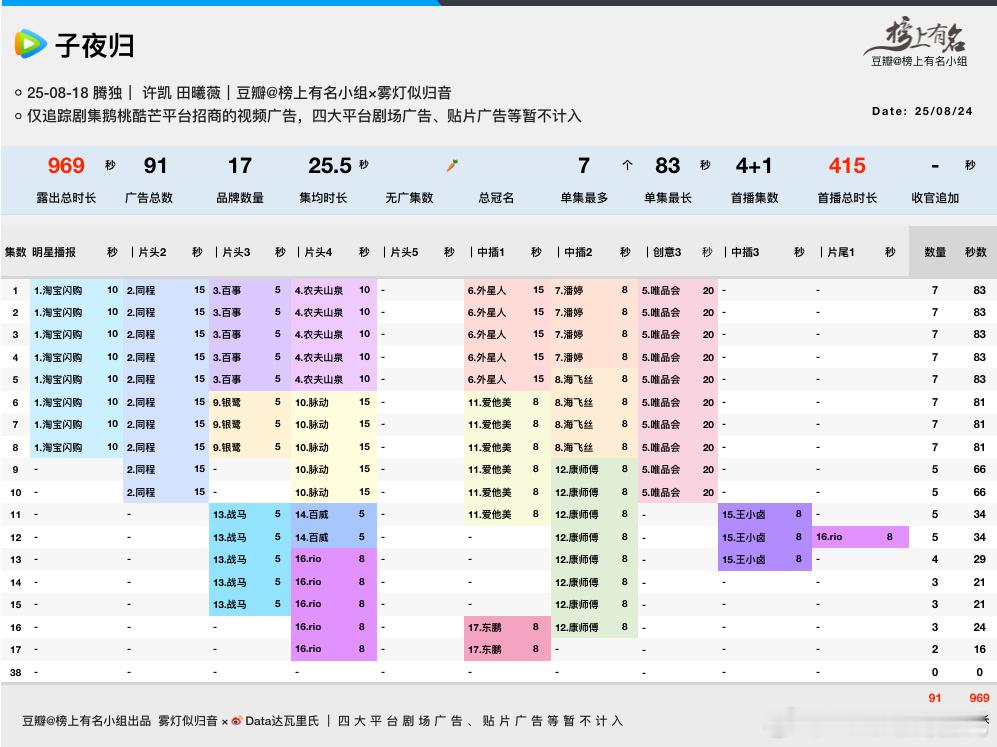
Task: Click the seconds value 29 in episode 13 row
Action: [x=979, y=559]
